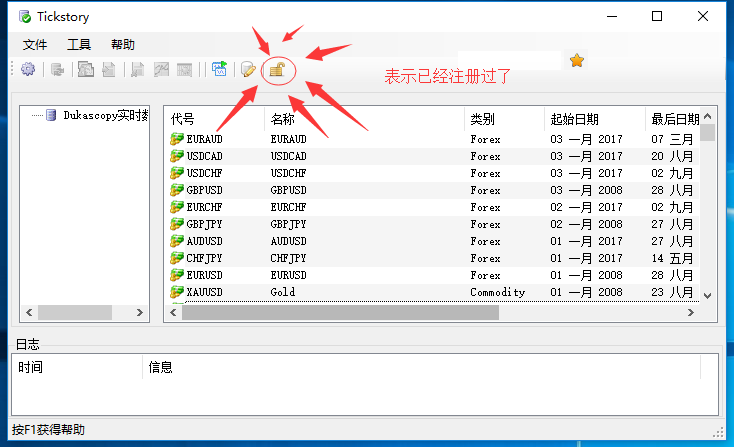The height and width of the screenshot is (447, 734).
Task: Click the window resize grip in status bar
Action: 719,433
